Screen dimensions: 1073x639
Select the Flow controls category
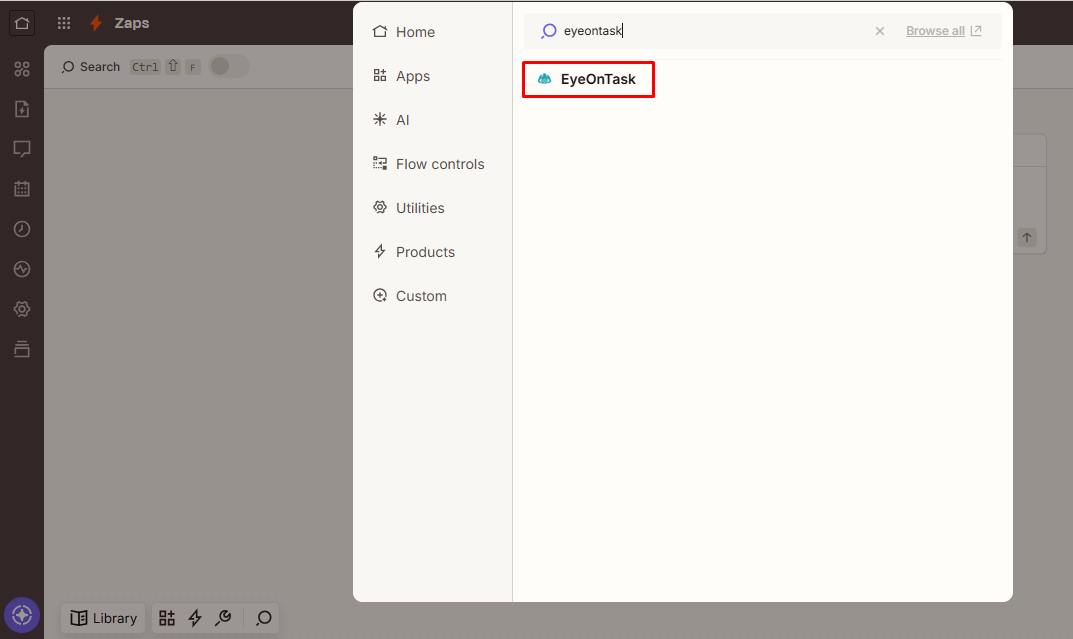click(439, 164)
